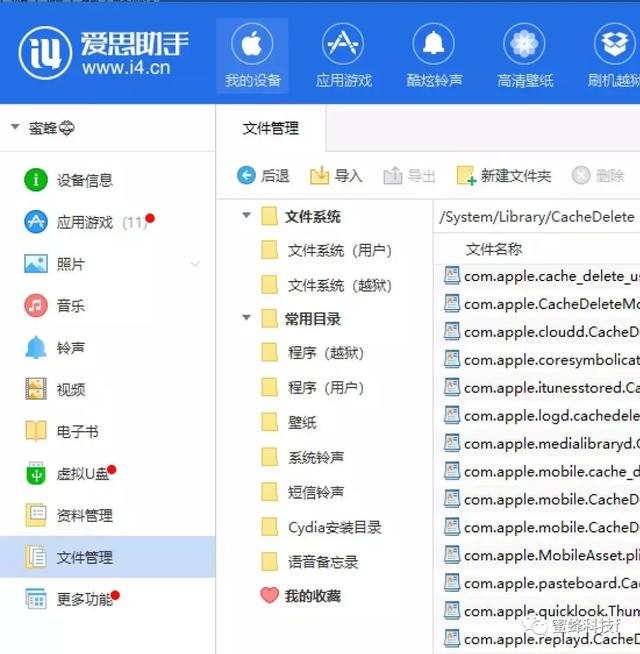
Task: Click the 导入 import button
Action: 336,176
